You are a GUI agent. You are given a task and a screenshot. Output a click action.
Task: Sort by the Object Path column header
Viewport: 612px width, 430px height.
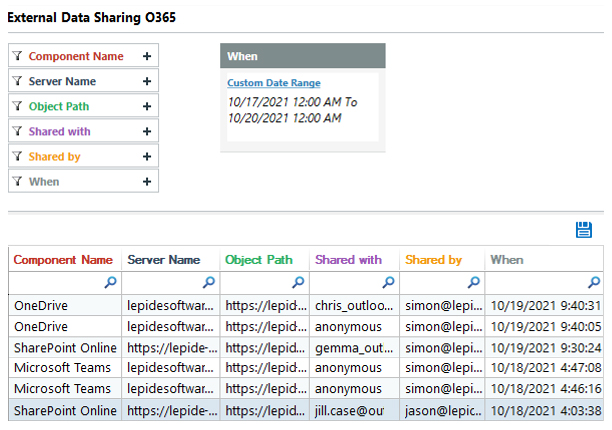click(265, 259)
